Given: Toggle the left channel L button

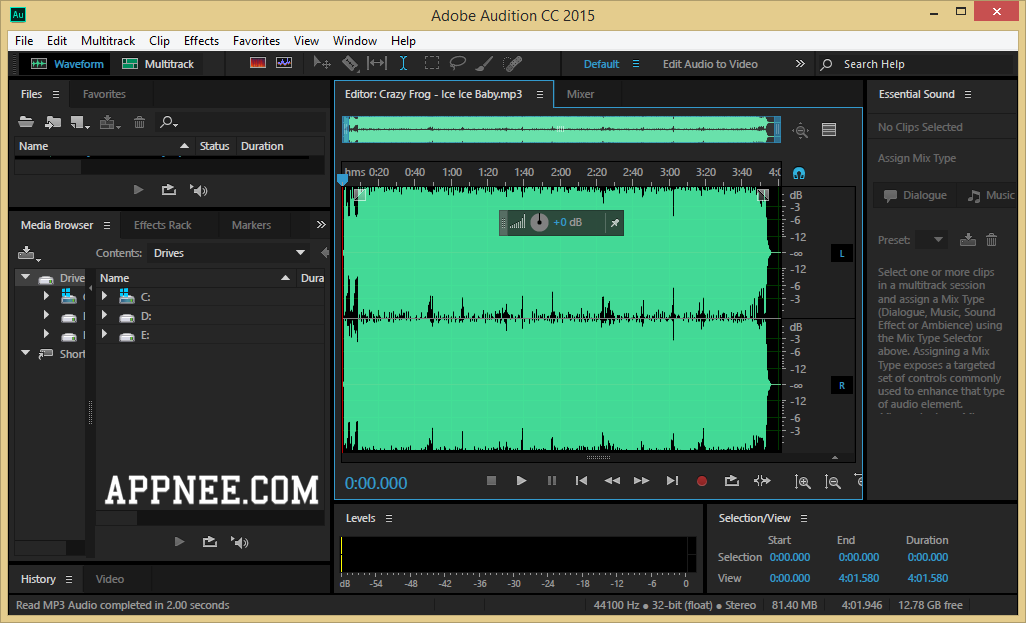Looking at the screenshot, I should pos(841,253).
